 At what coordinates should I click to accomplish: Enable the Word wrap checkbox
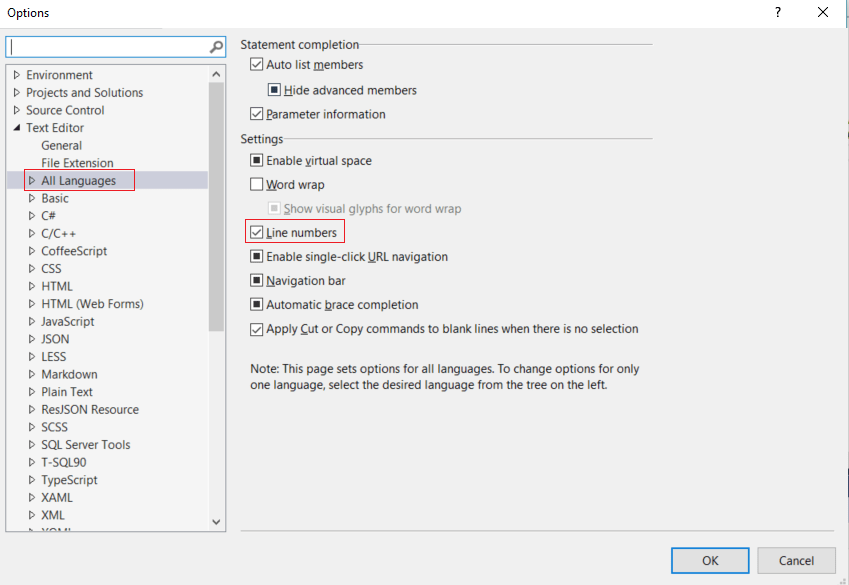(x=257, y=185)
